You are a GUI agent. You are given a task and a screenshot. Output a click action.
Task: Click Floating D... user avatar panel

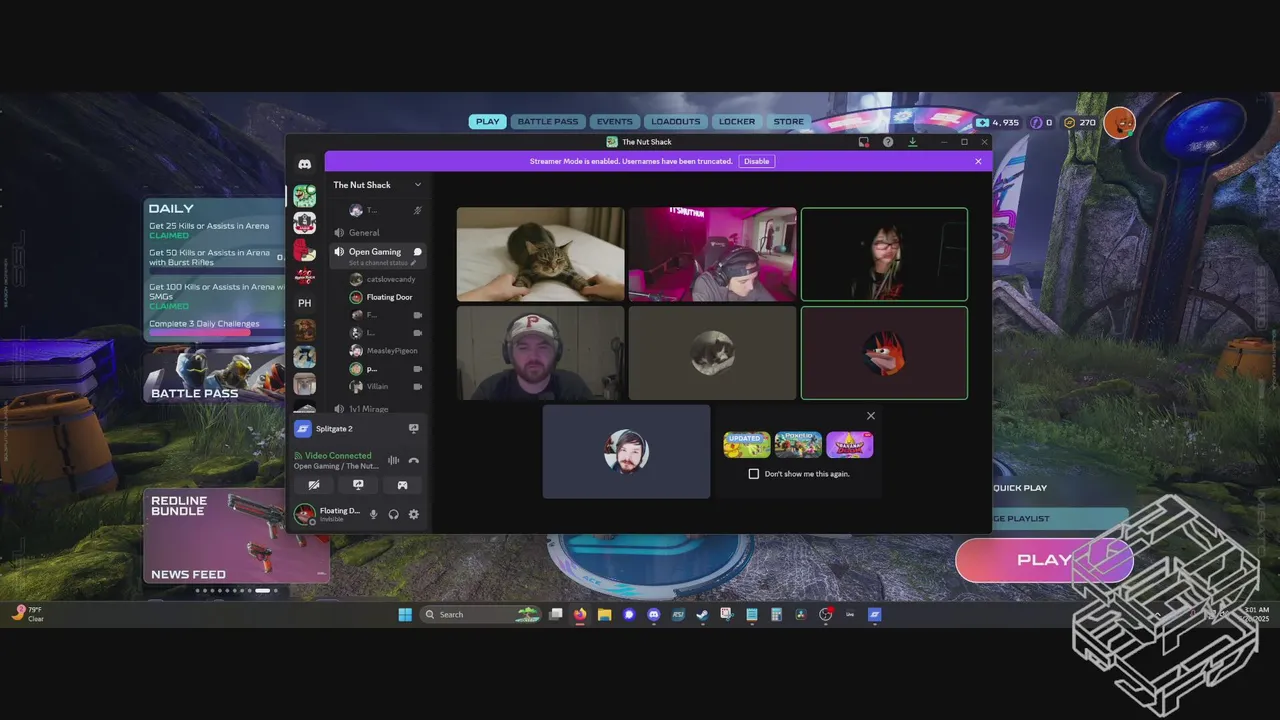click(x=327, y=515)
